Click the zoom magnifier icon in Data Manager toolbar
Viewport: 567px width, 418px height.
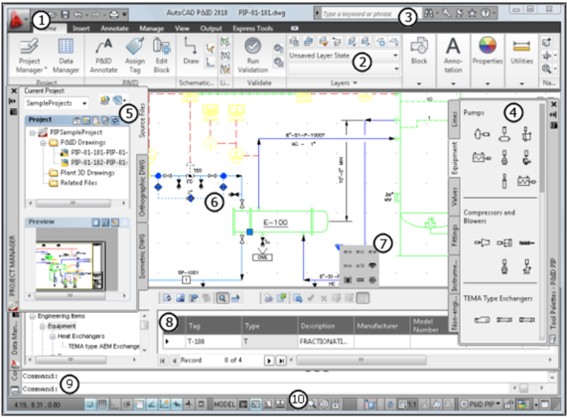pos(222,298)
